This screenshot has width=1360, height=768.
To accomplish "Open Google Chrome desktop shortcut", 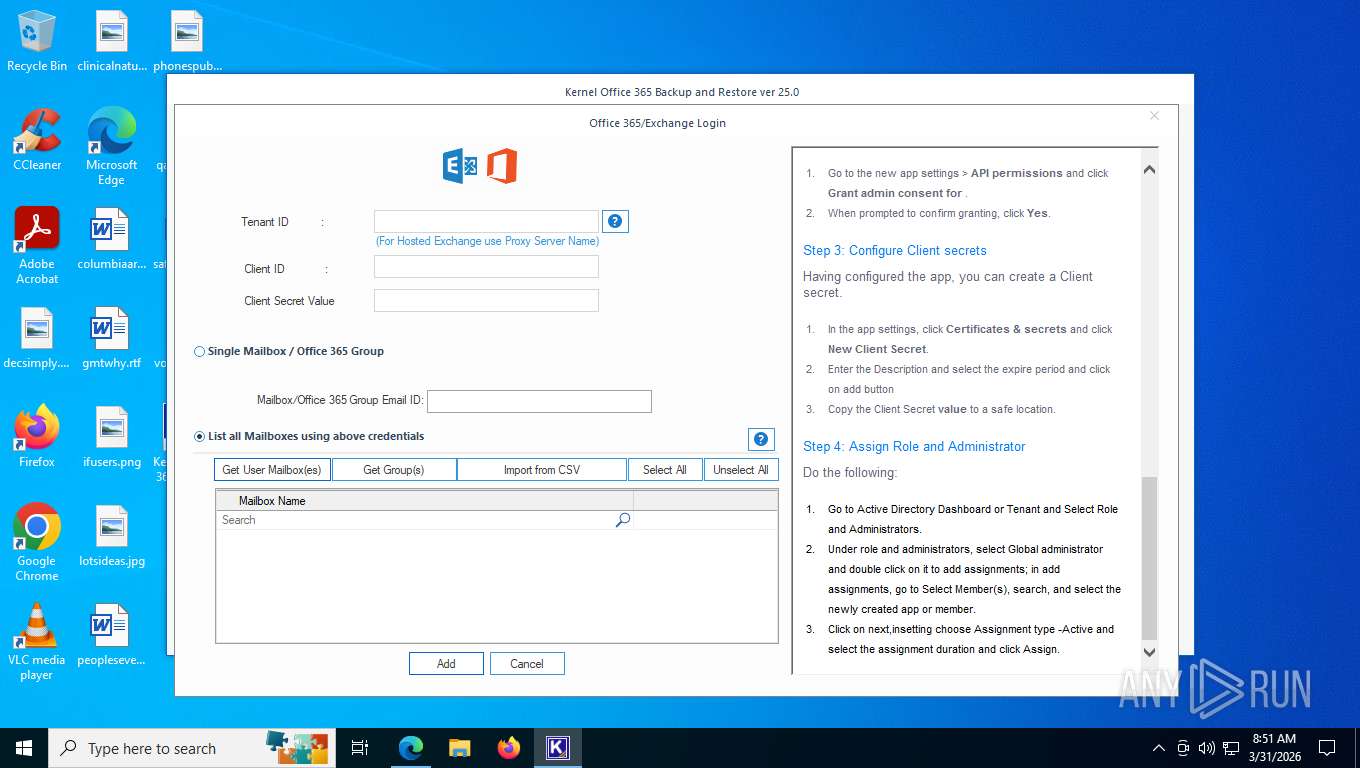I will [37, 543].
